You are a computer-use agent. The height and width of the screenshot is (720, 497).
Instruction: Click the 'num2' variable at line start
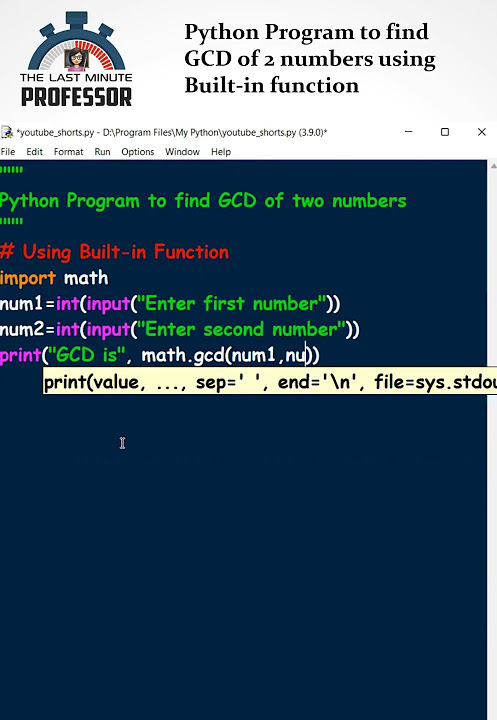[21, 329]
